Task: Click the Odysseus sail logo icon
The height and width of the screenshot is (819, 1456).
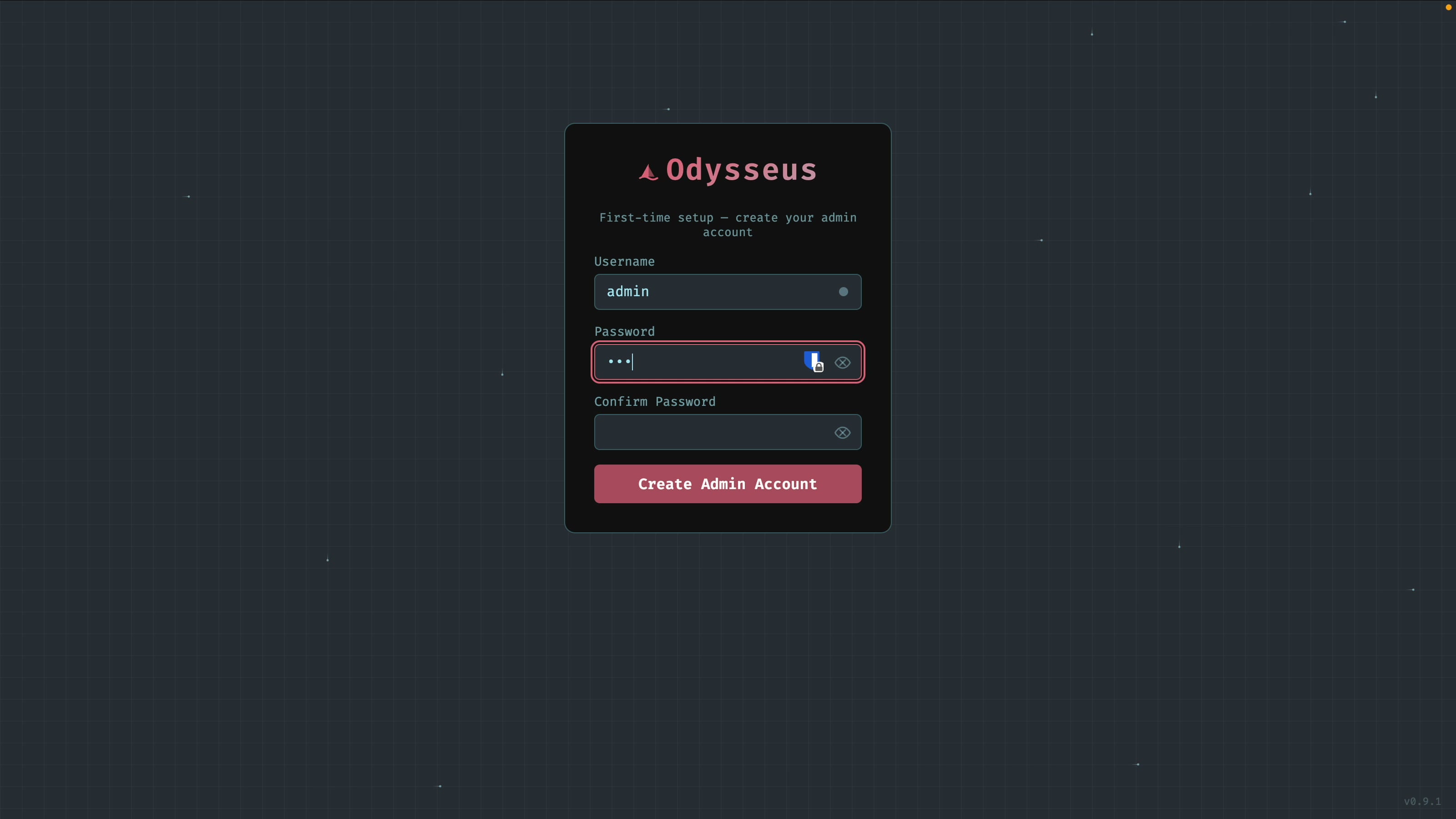Action: tap(648, 172)
